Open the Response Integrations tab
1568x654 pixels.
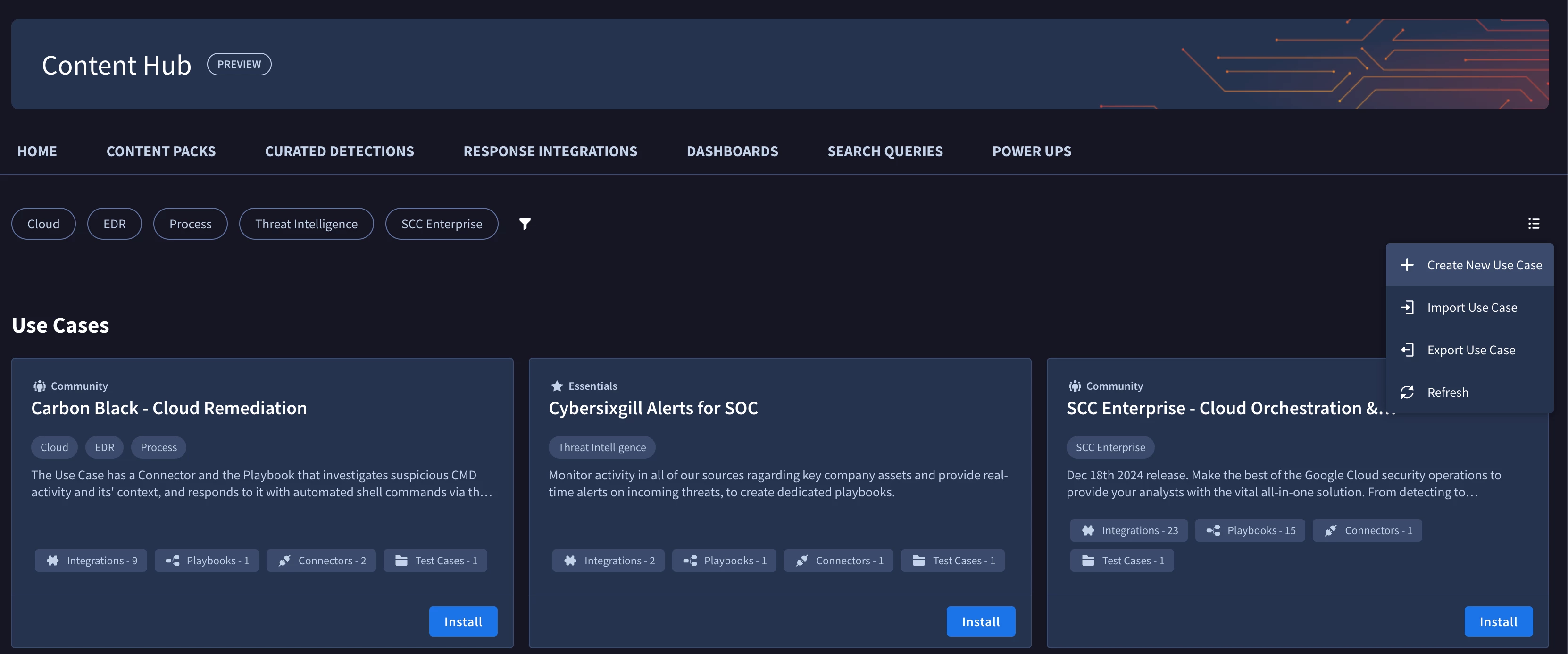(x=550, y=151)
